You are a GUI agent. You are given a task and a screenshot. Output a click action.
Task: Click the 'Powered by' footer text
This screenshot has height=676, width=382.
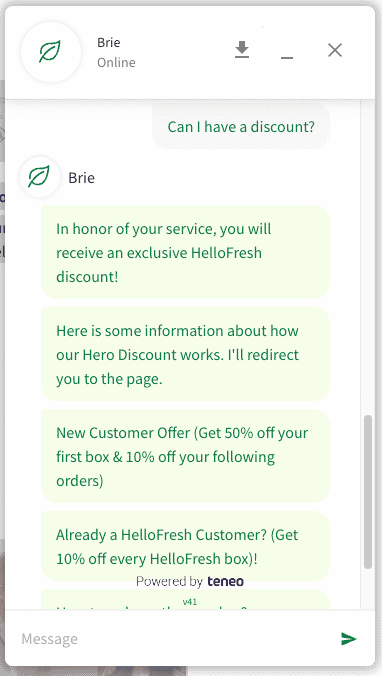point(169,582)
